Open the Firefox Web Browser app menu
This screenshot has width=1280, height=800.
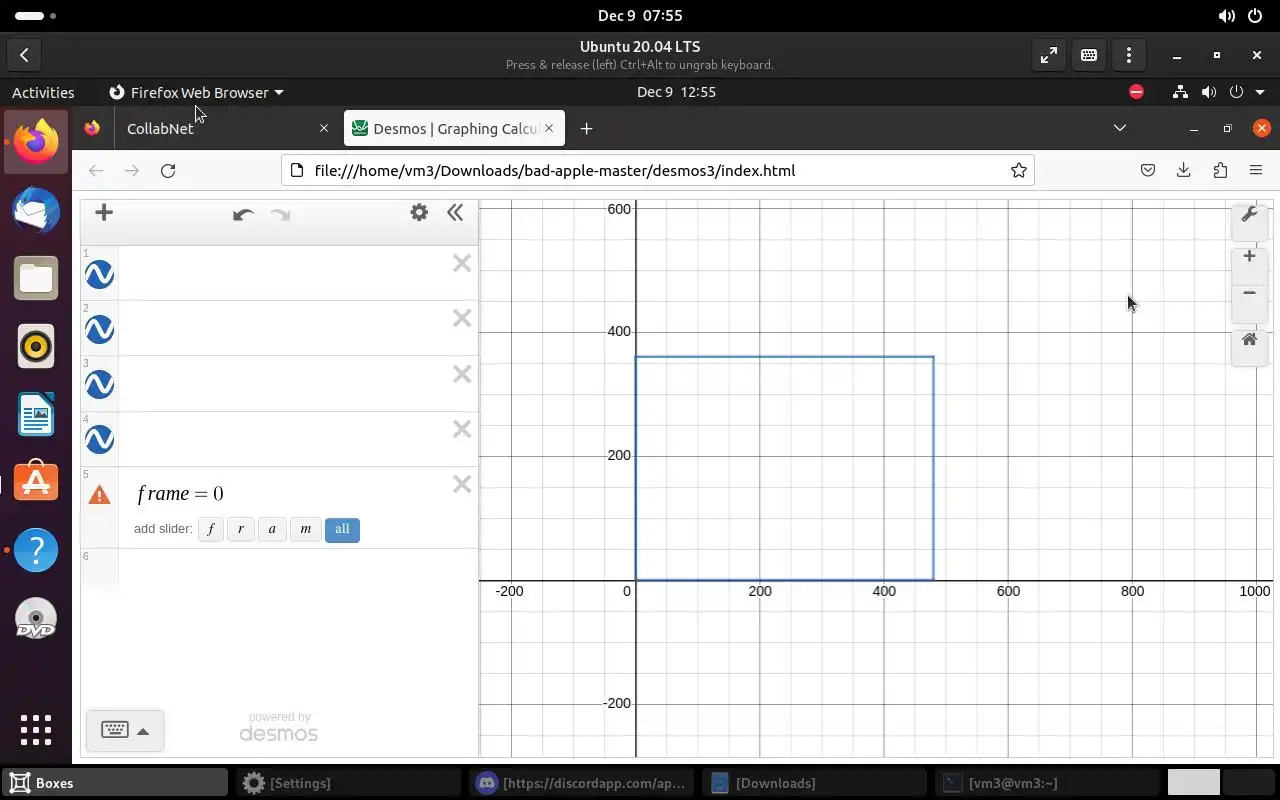pos(196,92)
